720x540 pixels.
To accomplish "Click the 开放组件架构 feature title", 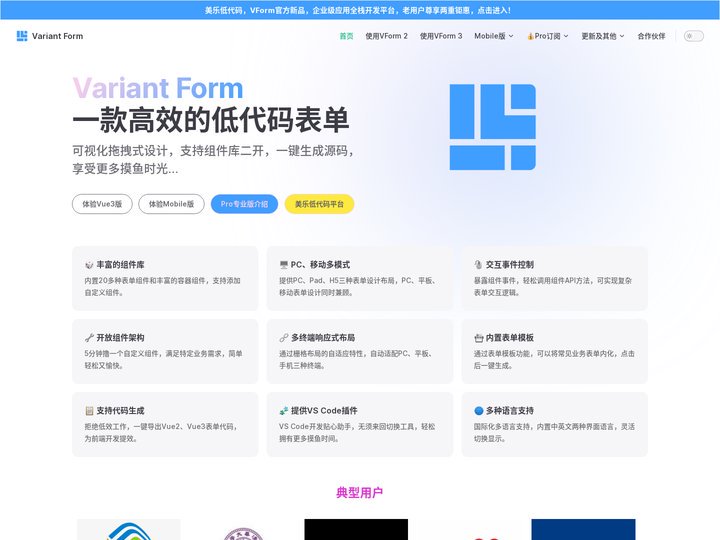I will pyautogui.click(x=120, y=338).
